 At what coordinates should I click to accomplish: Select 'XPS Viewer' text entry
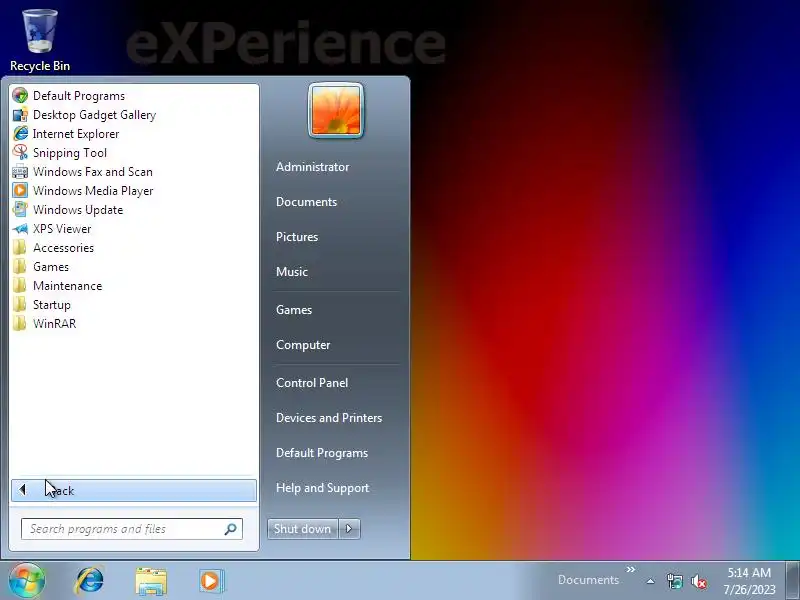62,229
